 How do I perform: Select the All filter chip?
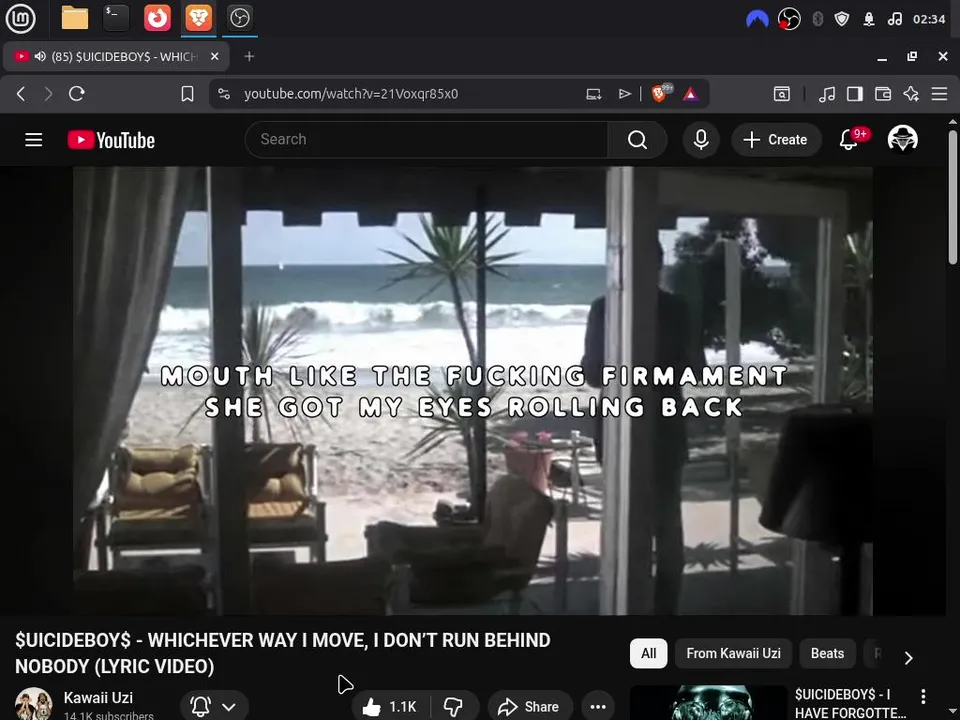[x=648, y=653]
